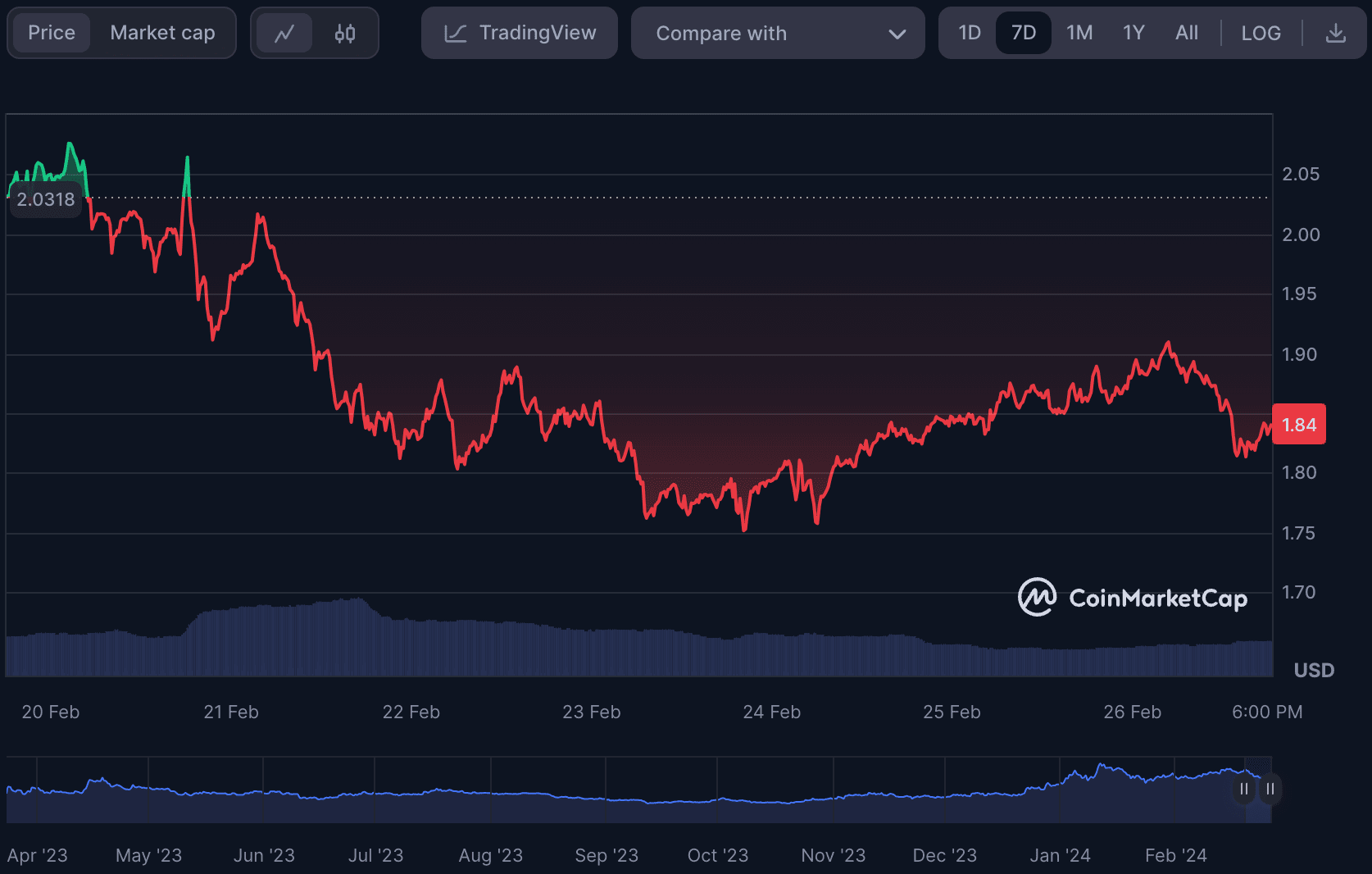The height and width of the screenshot is (874, 1372).
Task: Click the 1.95 price axis label
Action: [1299, 294]
